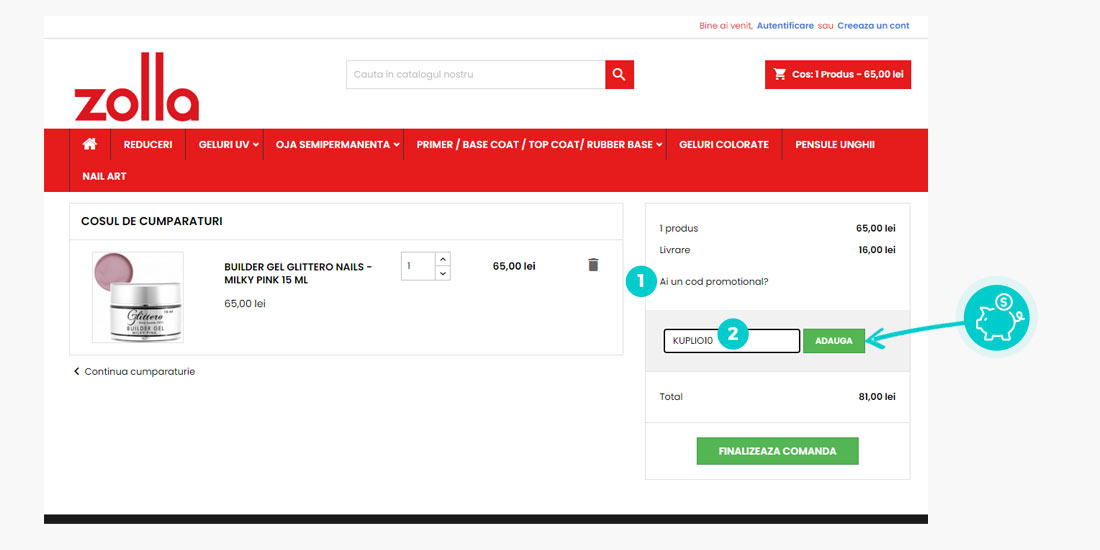Open the Builder Gel product thumbnail
Screen dimensions: 1100x550
tap(138, 297)
